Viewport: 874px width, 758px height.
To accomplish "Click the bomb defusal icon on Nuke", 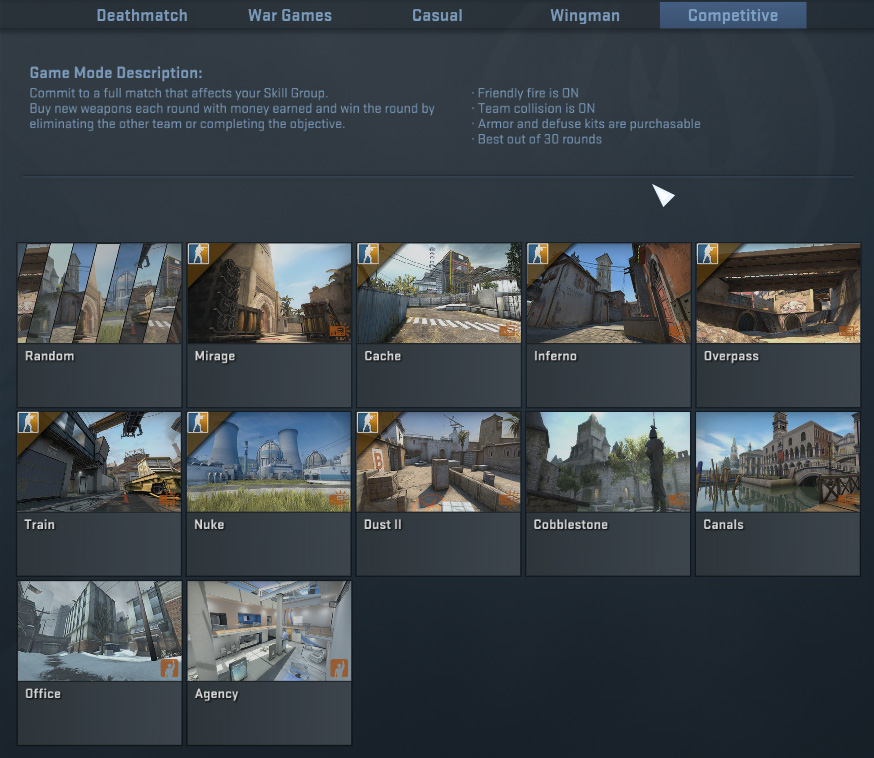I will coord(338,501).
